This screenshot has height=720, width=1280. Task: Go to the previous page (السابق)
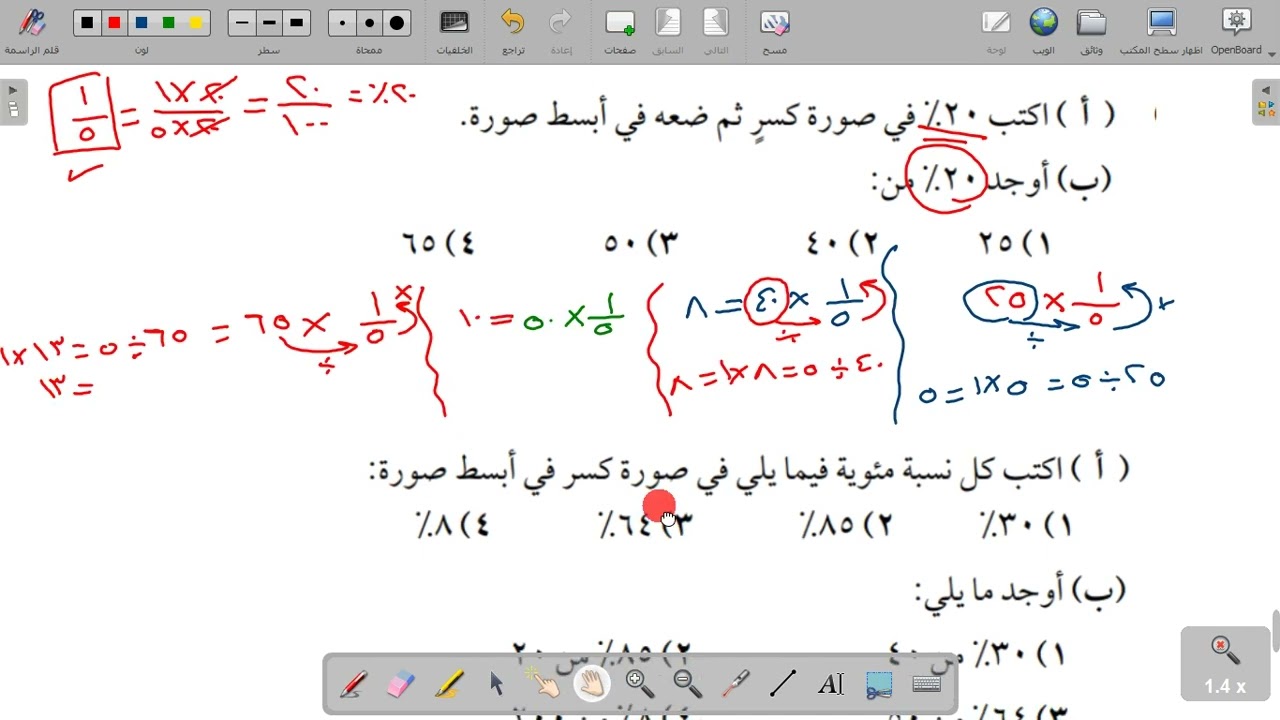tap(668, 30)
